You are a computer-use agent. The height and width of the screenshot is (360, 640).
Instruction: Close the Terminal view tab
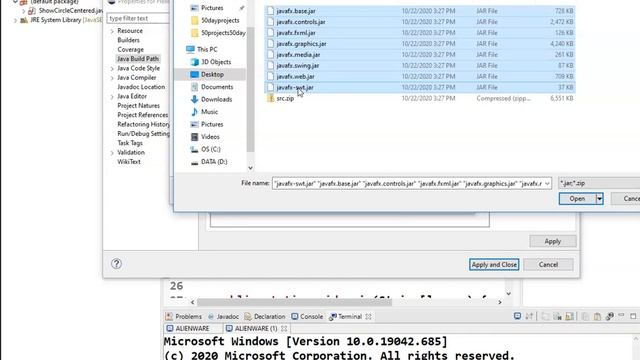coord(369,317)
